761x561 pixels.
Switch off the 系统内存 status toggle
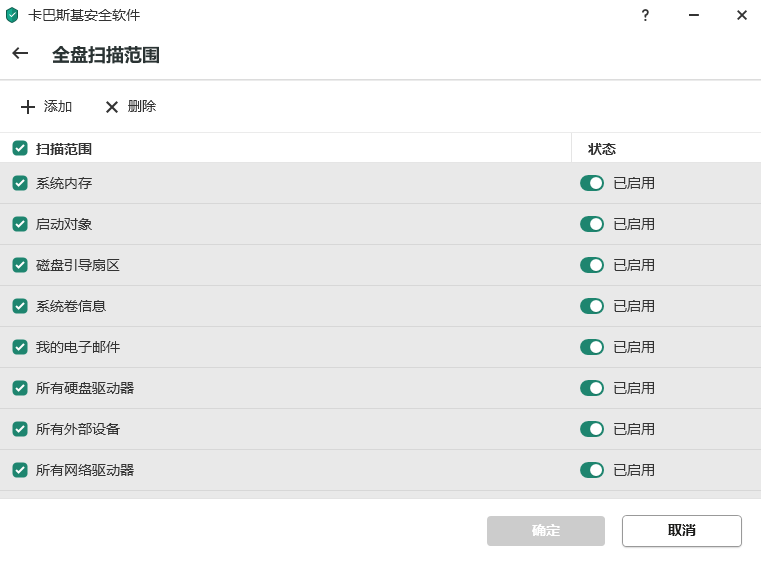click(592, 183)
